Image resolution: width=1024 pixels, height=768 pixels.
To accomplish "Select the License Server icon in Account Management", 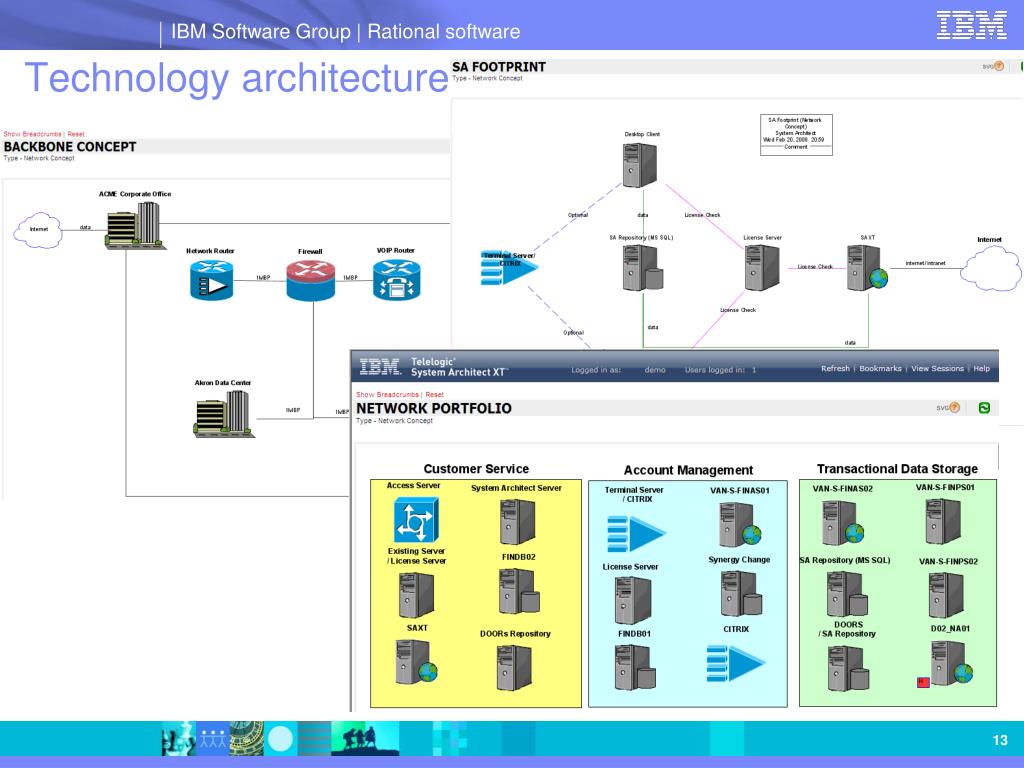I will 633,601.
